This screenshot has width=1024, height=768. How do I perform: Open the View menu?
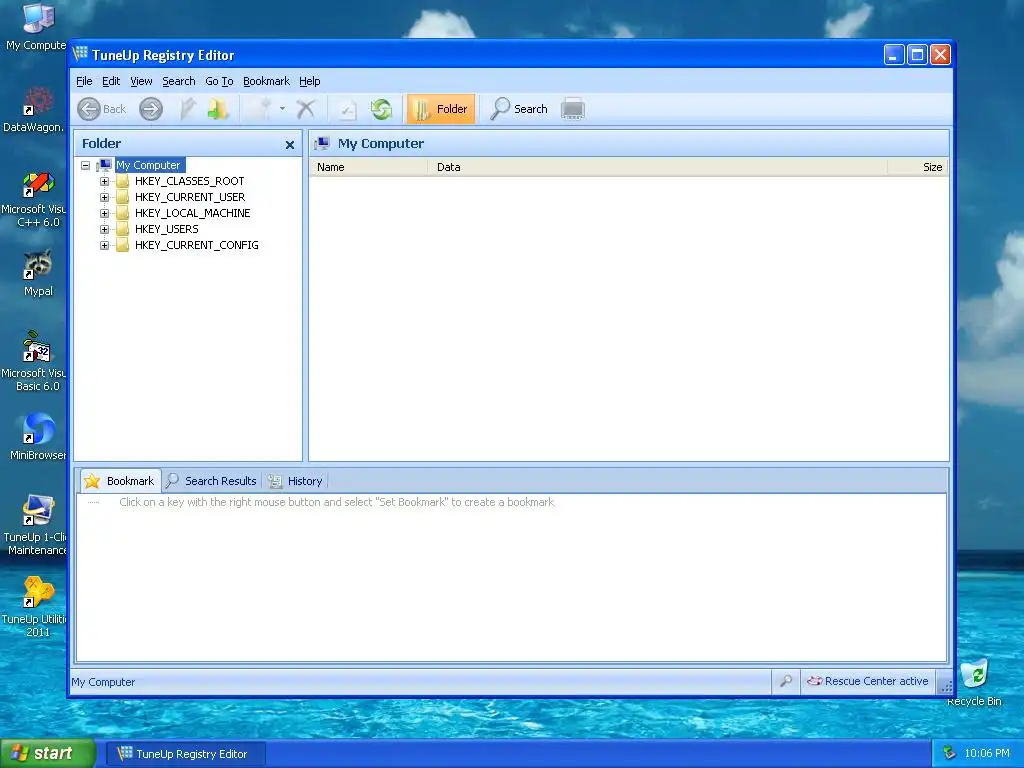(141, 81)
